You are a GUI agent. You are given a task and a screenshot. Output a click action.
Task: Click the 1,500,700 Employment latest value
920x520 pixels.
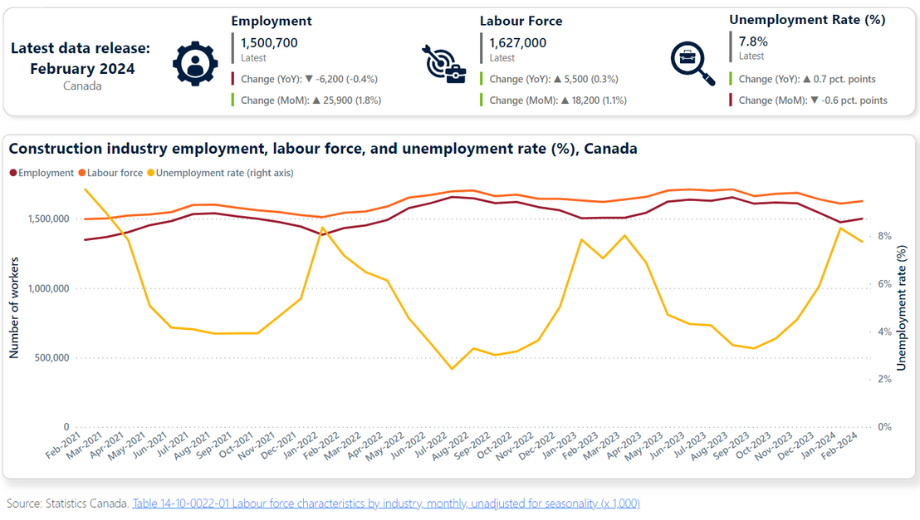[269, 43]
